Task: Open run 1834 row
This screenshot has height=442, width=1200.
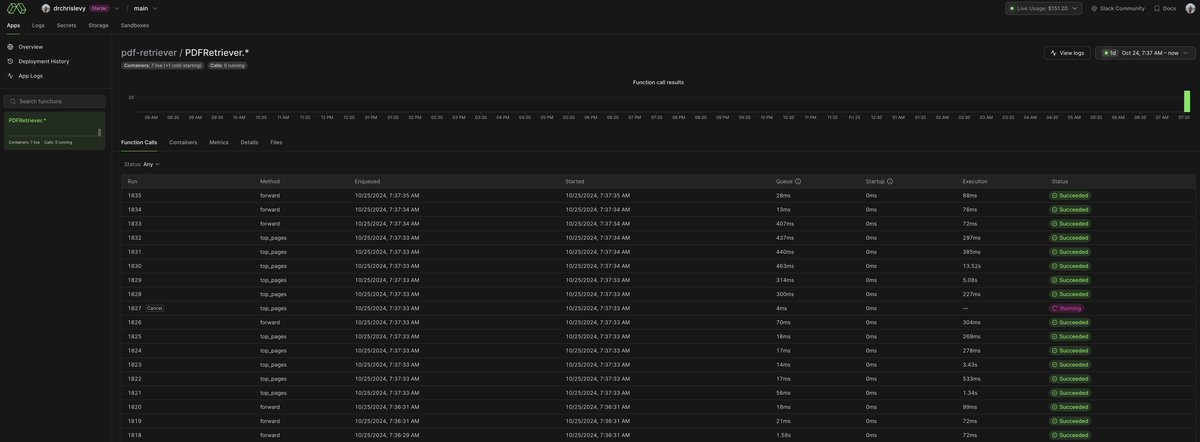Action: (x=658, y=210)
